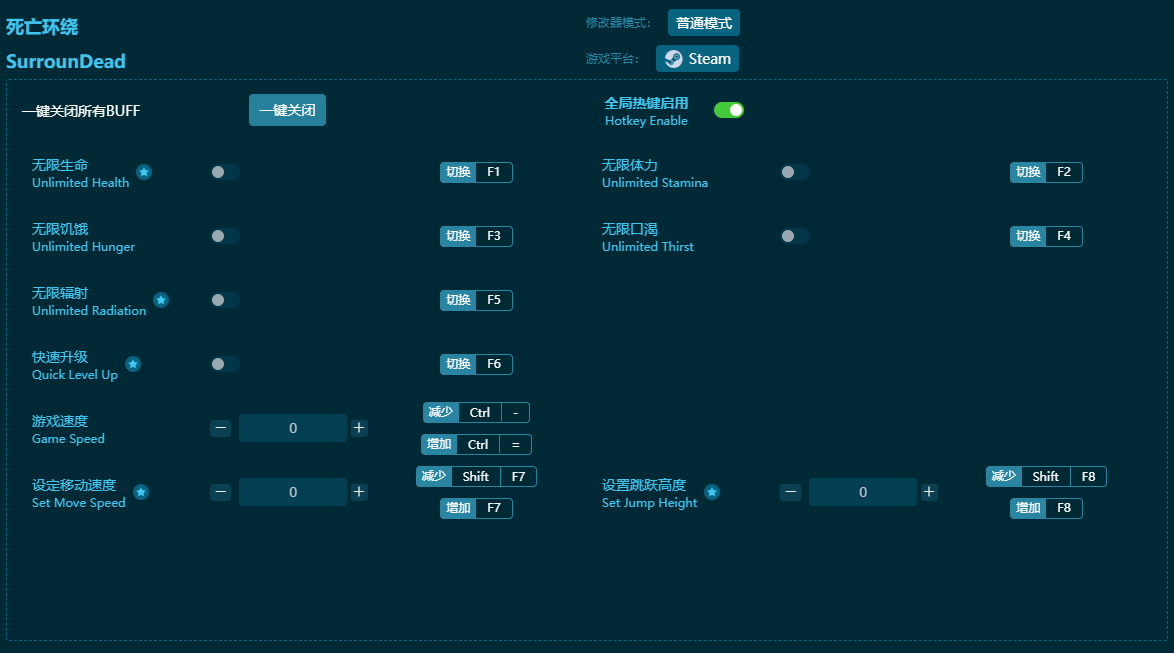Toggle the Unlimited Health switch
The height and width of the screenshot is (653, 1174).
point(225,172)
